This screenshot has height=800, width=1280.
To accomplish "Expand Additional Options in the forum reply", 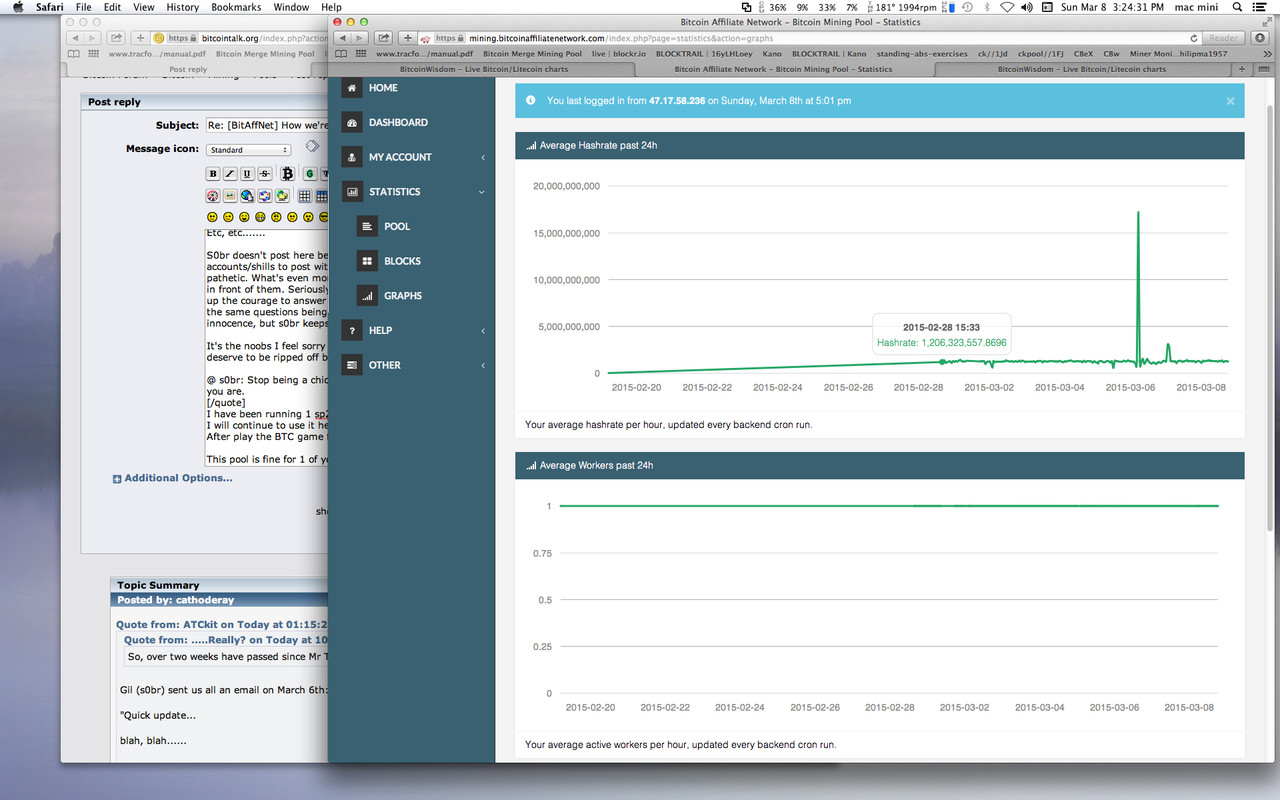I will tap(172, 478).
